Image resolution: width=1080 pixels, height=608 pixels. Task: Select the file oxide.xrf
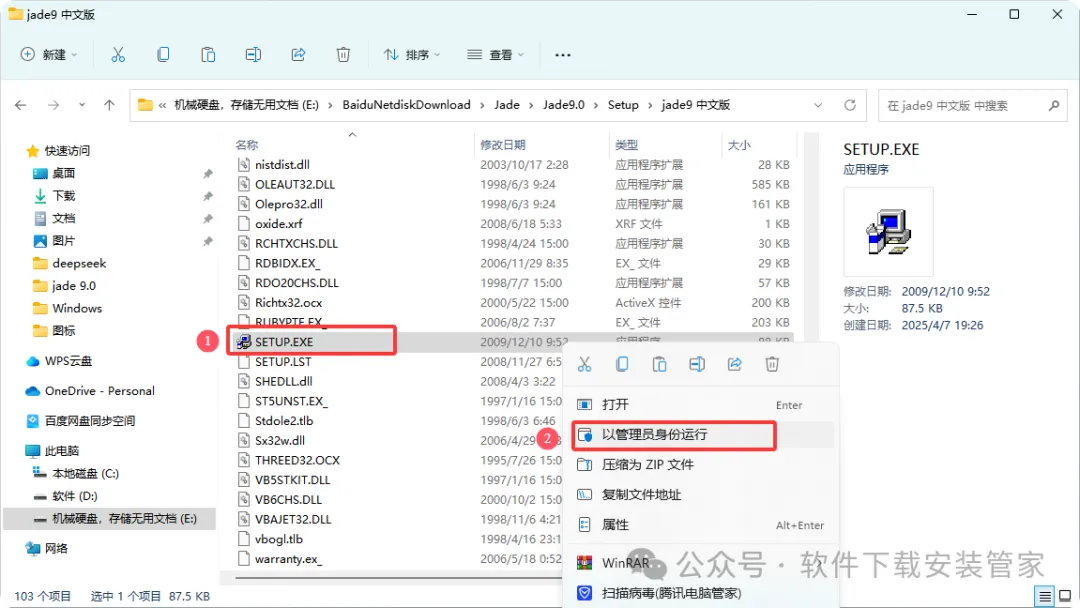click(x=279, y=224)
